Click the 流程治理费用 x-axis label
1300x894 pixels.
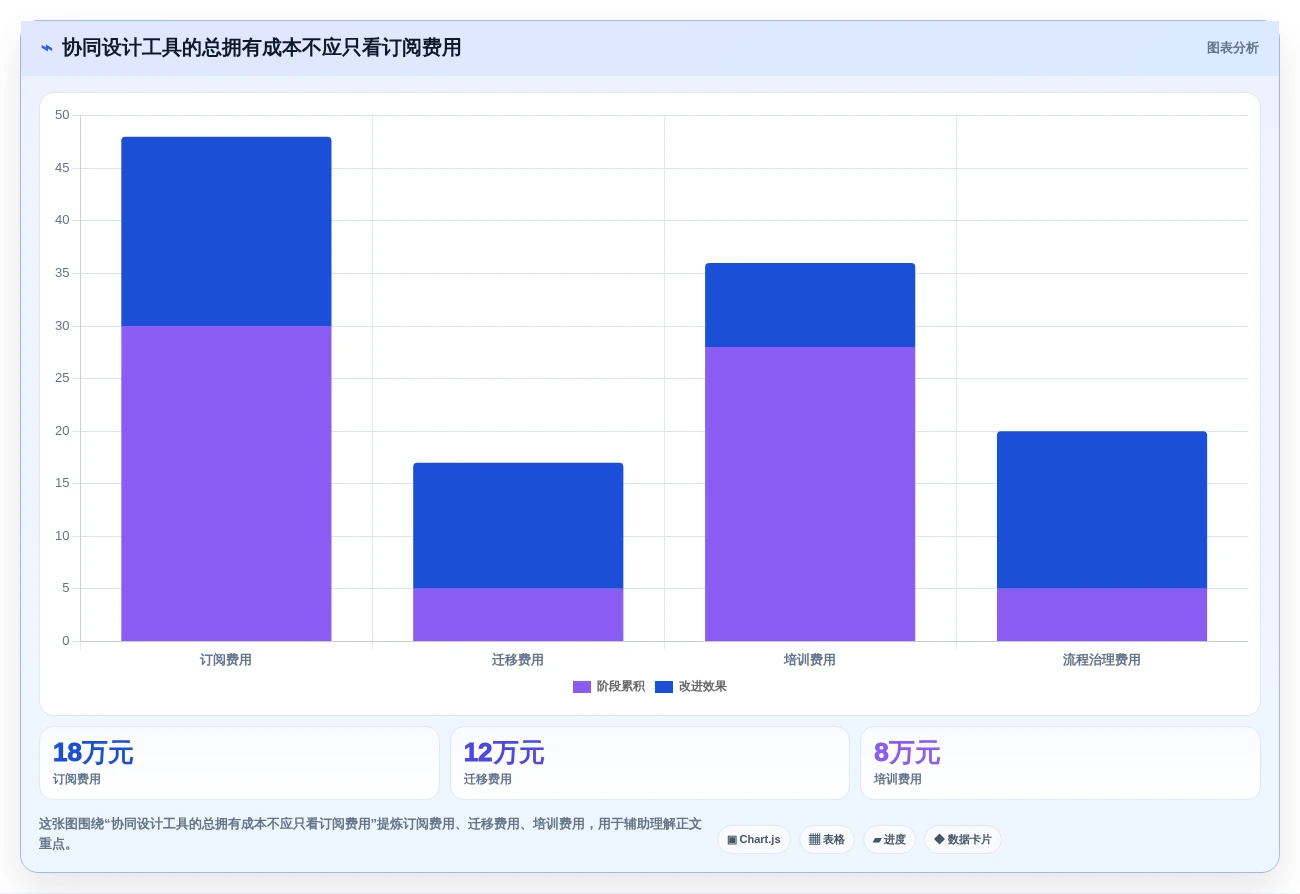pos(1102,660)
